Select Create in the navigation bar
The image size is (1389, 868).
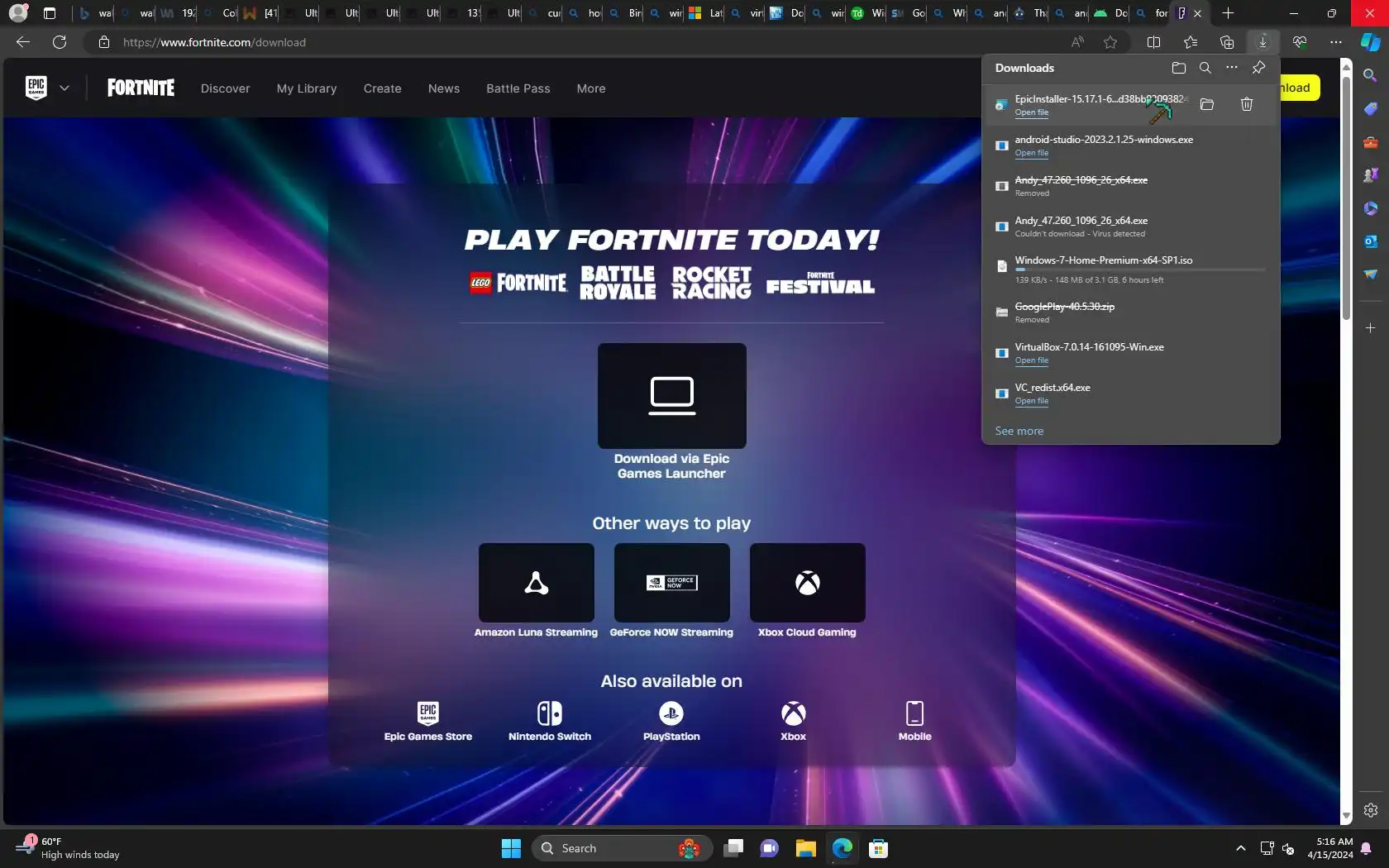click(x=382, y=88)
